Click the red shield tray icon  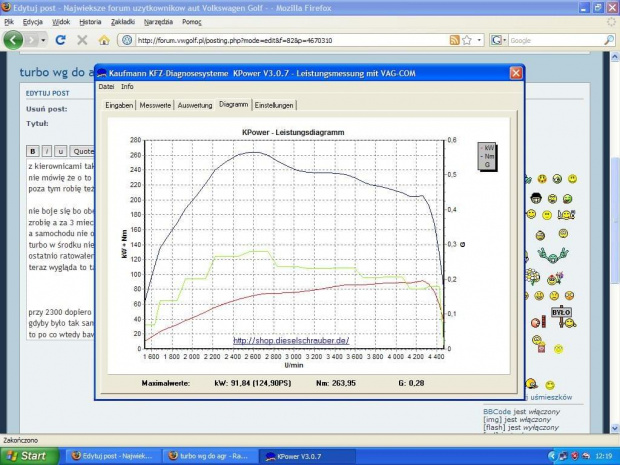pyautogui.click(x=575, y=456)
